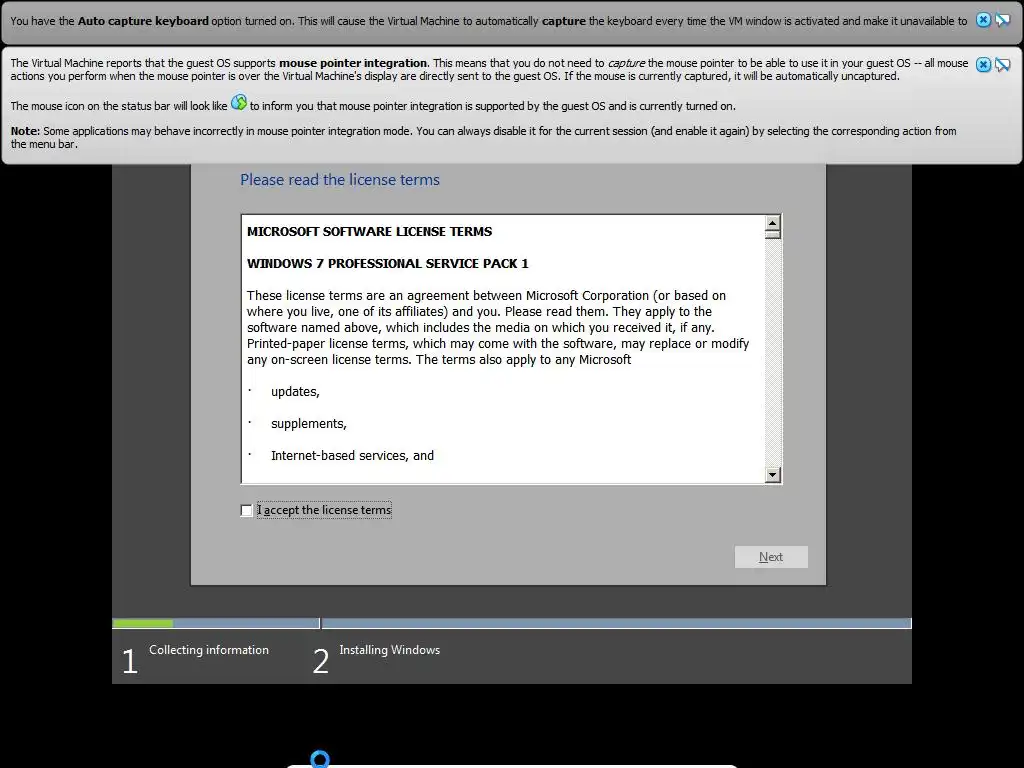Image resolution: width=1024 pixels, height=768 pixels.
Task: Dismiss the Auto capture keyboard notification
Action: 983,20
